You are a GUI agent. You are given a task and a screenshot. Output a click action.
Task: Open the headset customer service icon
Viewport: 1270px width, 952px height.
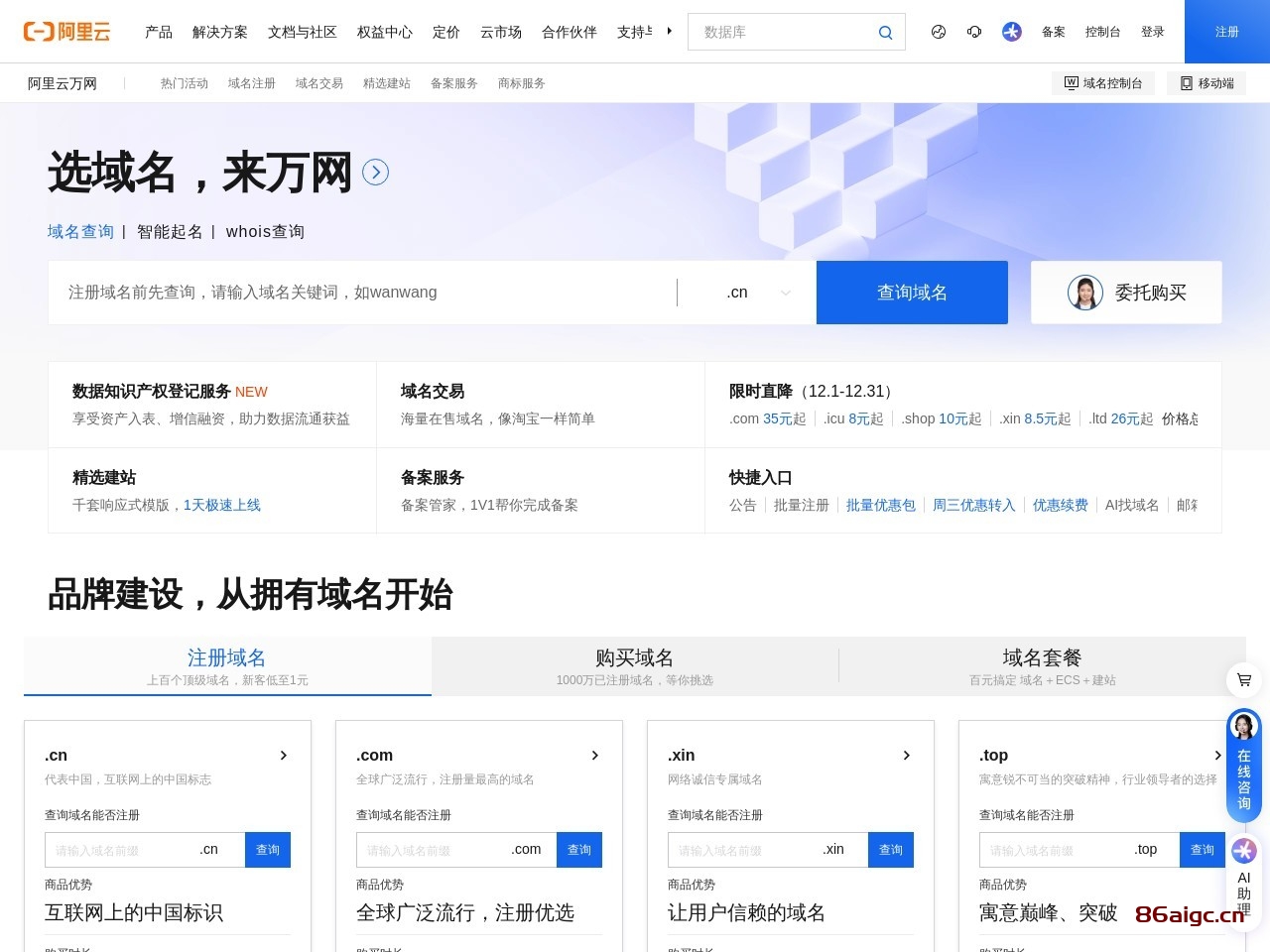point(974,32)
